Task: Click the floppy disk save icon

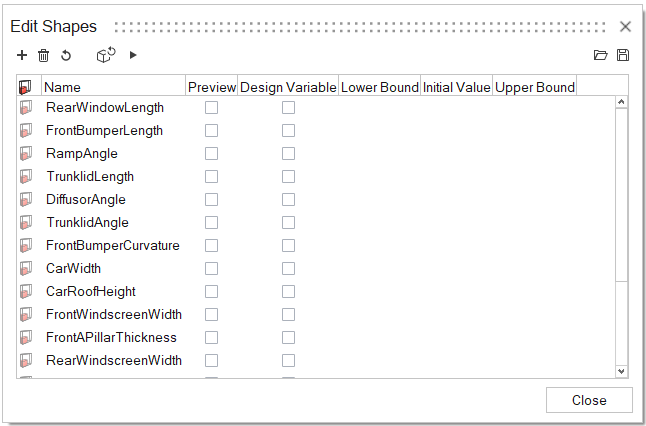Action: coord(623,56)
